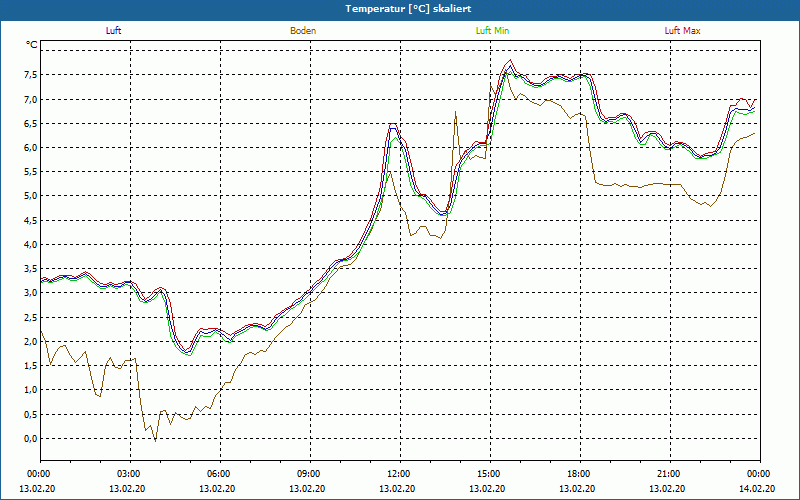Screen dimensions: 800x500
Task: Click the 18:00 time axis label
Action: [x=577, y=474]
